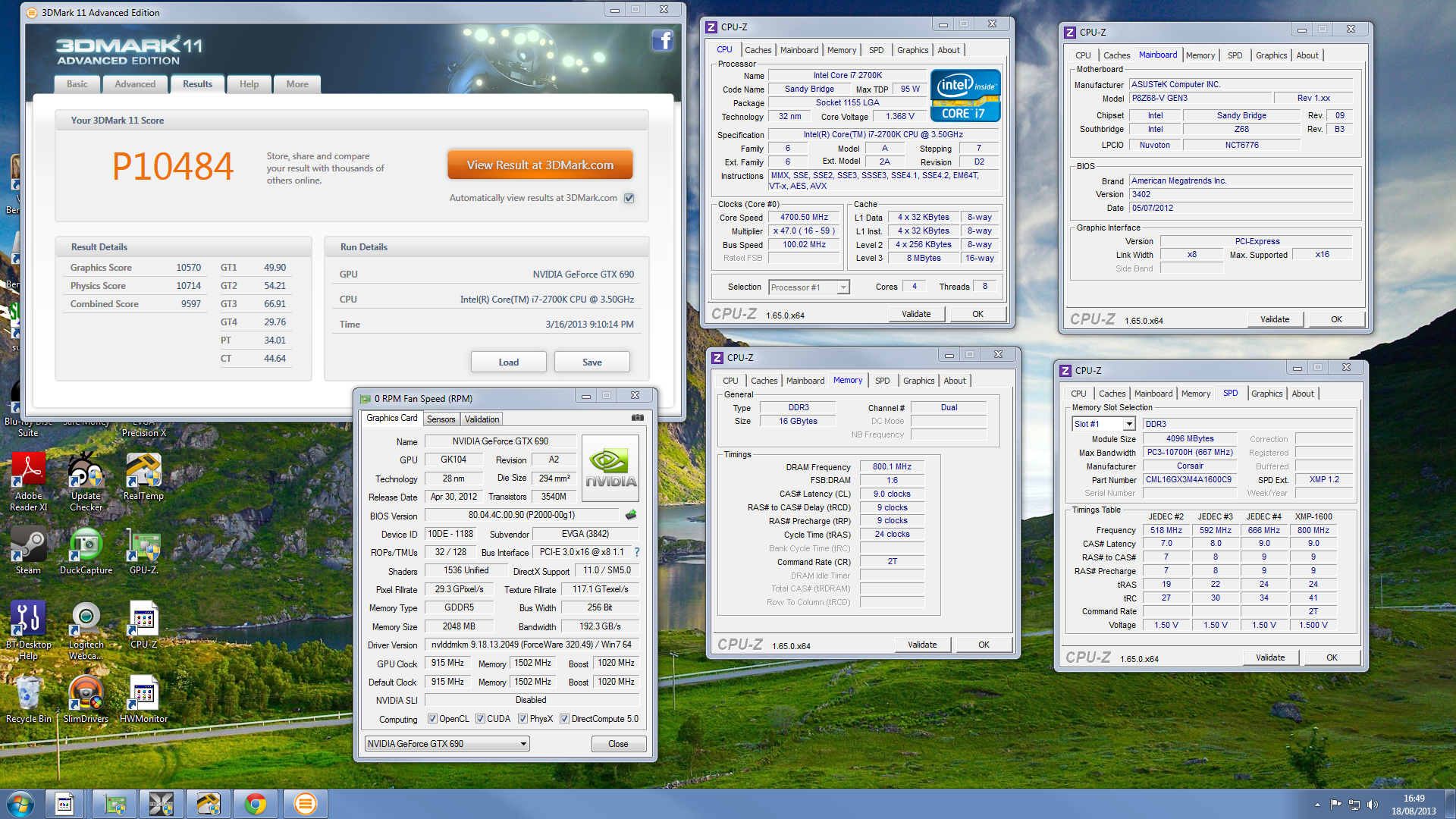Open Update Checker desktop shortcut
The image size is (1456, 819).
coord(86,482)
